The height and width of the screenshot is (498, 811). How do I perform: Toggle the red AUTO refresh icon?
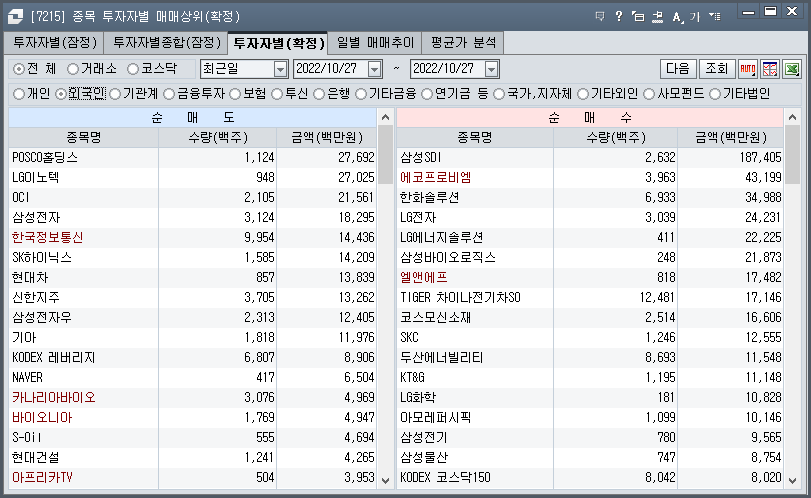click(748, 69)
